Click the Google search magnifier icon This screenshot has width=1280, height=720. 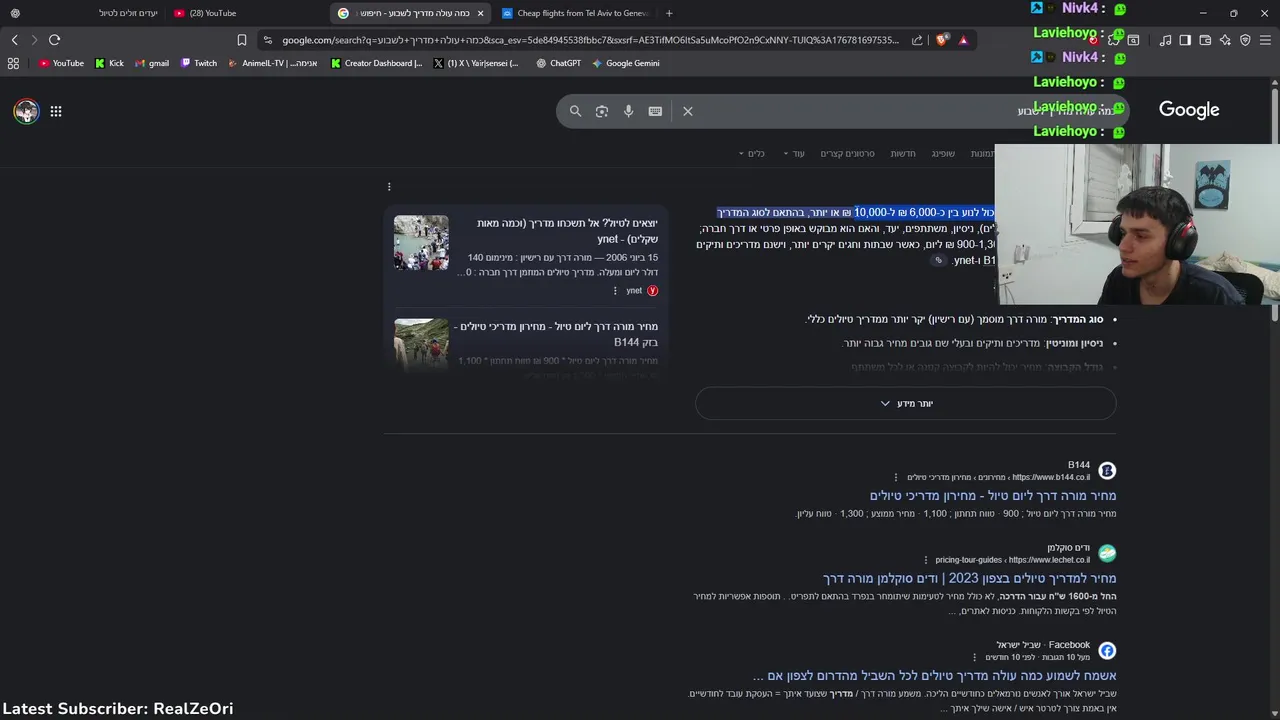point(575,111)
